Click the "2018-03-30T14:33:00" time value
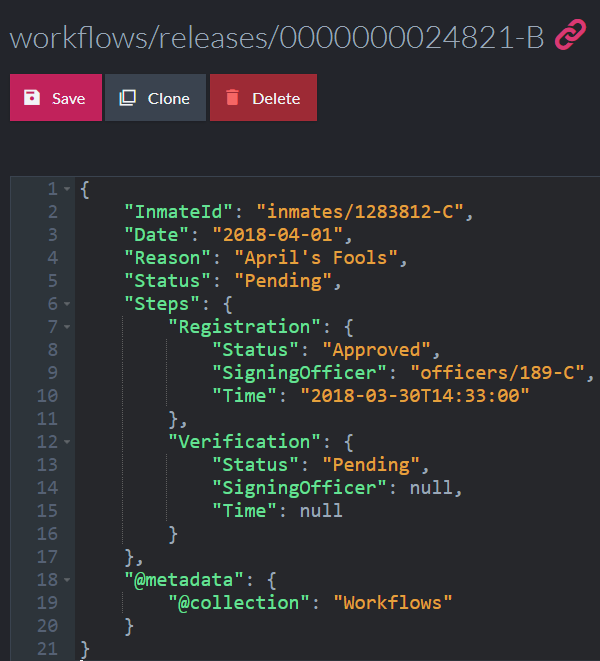Viewport: 600px width, 661px height. 415,396
